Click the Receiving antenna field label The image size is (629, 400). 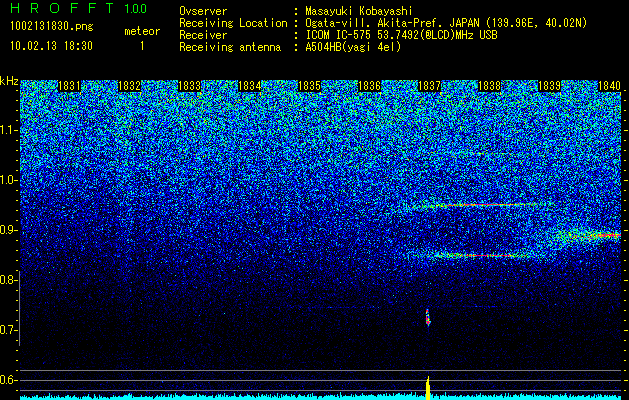[230, 47]
